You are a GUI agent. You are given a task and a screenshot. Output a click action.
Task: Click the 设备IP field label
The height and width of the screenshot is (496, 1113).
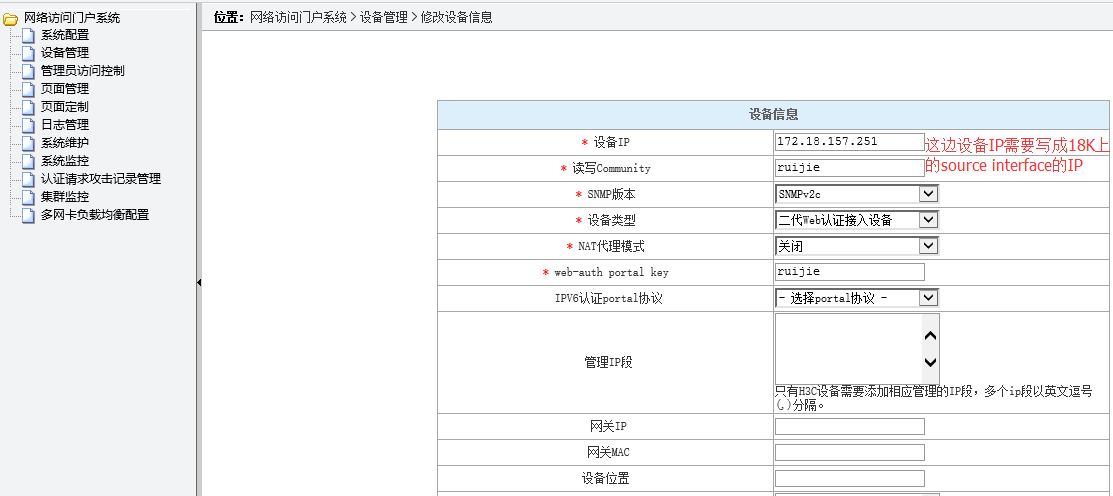[611, 143]
